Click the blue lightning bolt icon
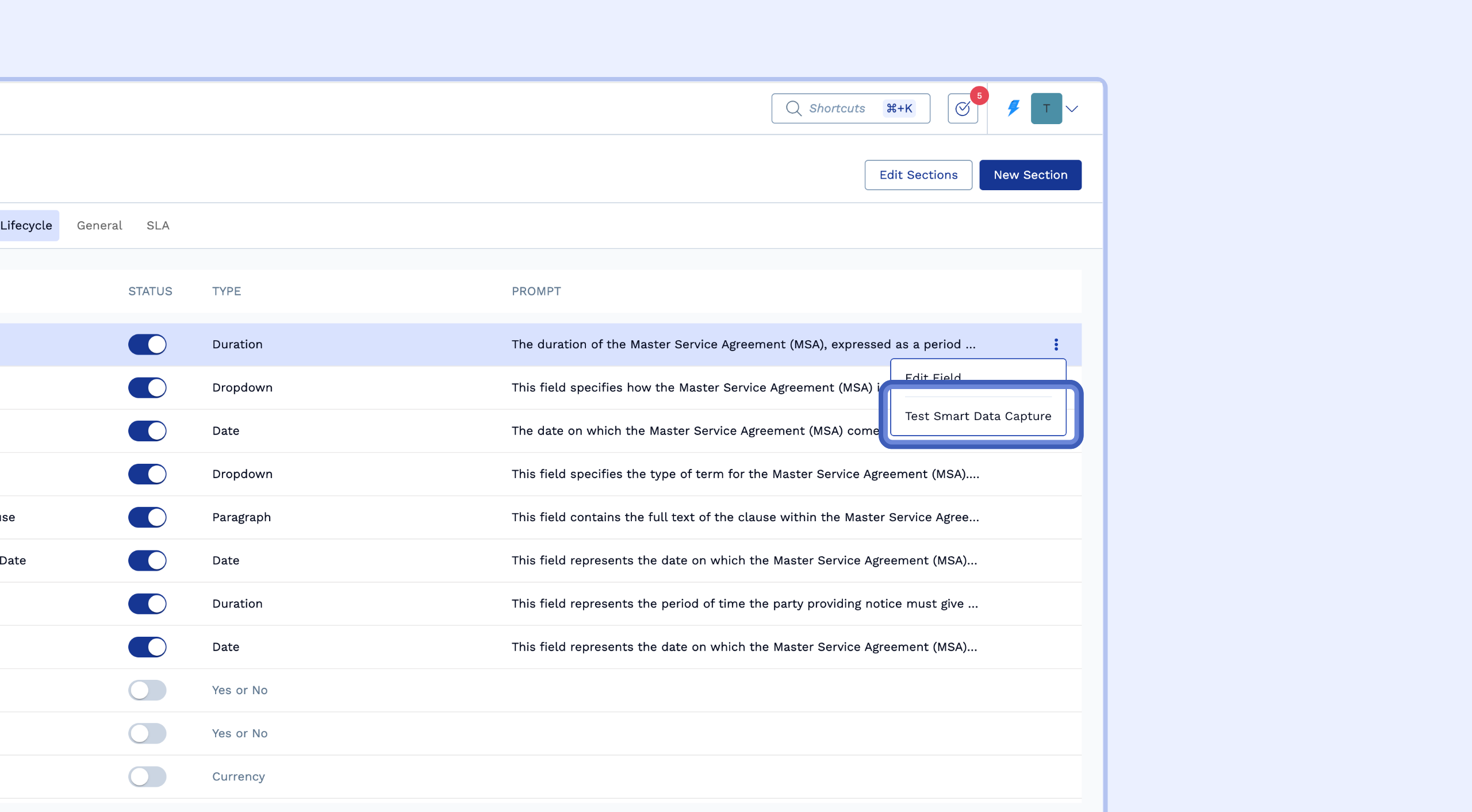This screenshot has height=812, width=1472. (1013, 108)
